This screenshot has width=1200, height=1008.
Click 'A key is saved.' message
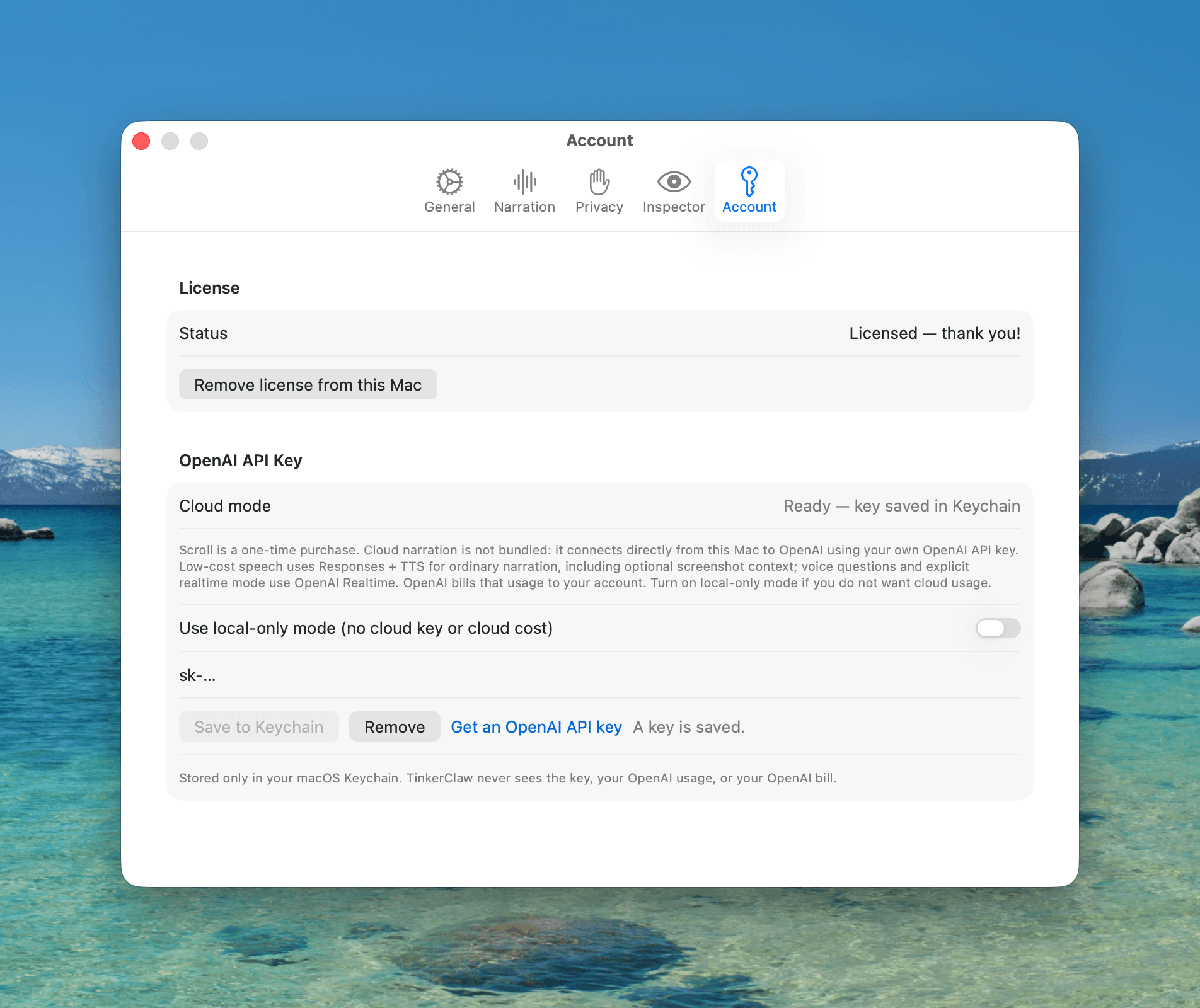point(689,726)
